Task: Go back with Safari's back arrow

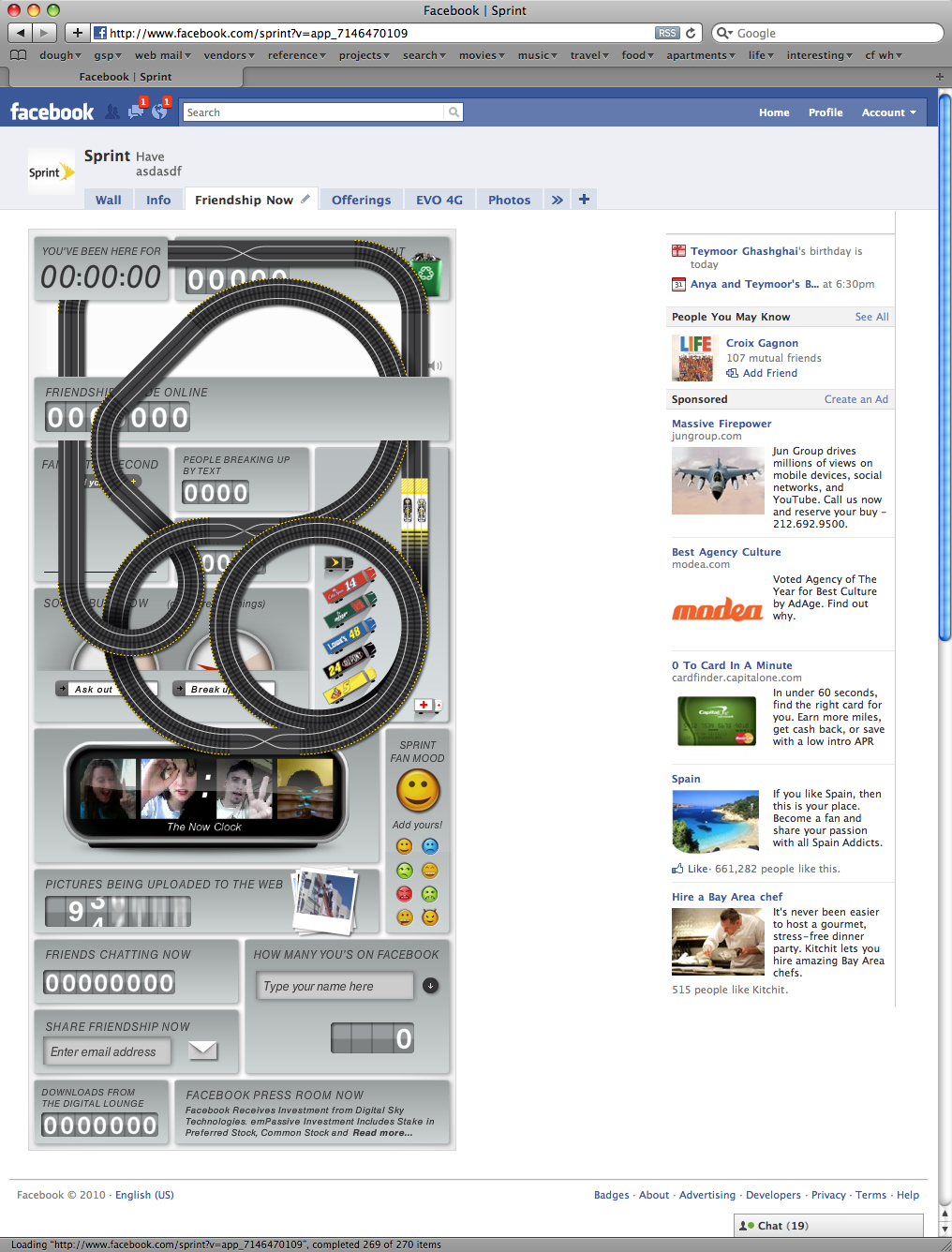Action: (x=21, y=33)
